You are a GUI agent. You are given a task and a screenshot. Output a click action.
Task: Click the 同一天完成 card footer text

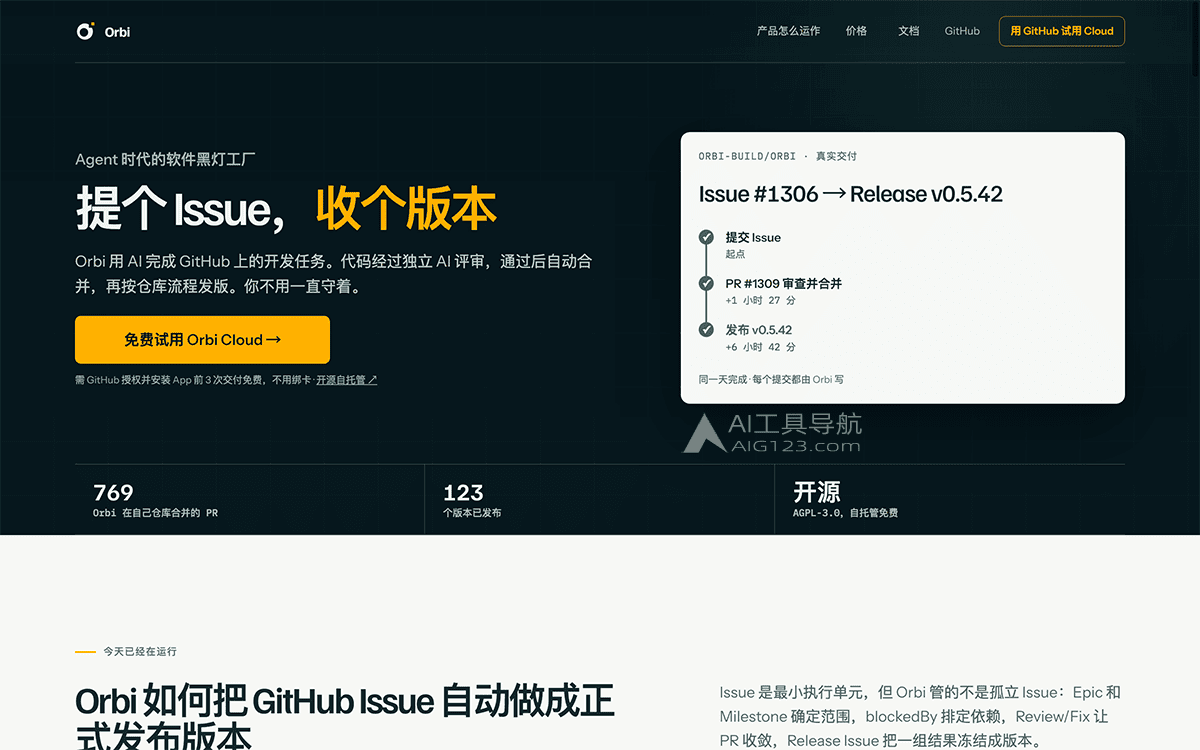771,379
